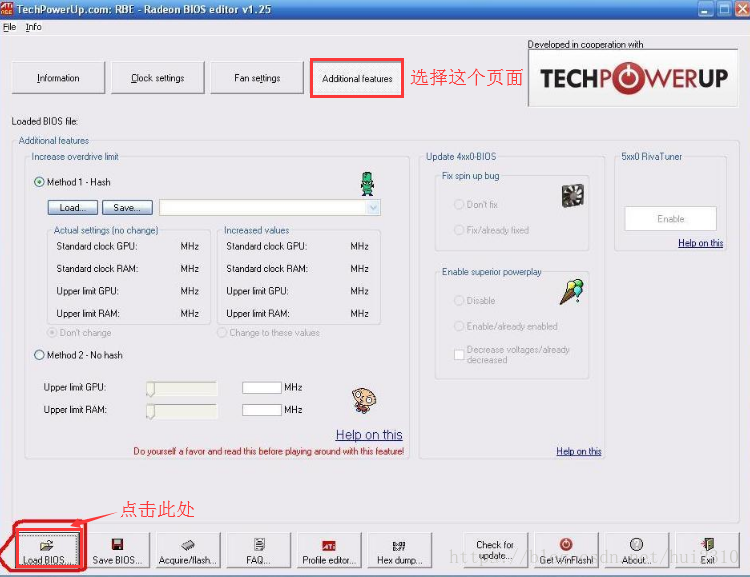This screenshot has width=750, height=577.
Task: Open the File menu
Action: point(9,27)
